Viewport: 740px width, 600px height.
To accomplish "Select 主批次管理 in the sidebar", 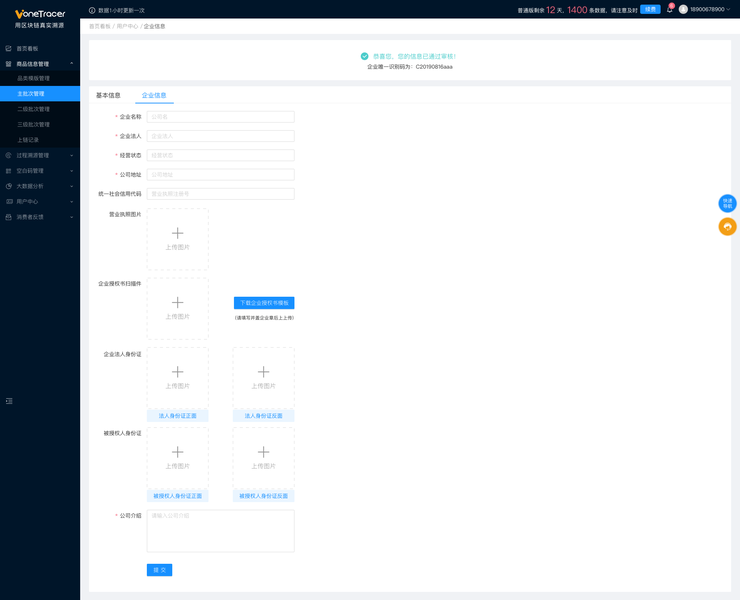I will tap(40, 93).
